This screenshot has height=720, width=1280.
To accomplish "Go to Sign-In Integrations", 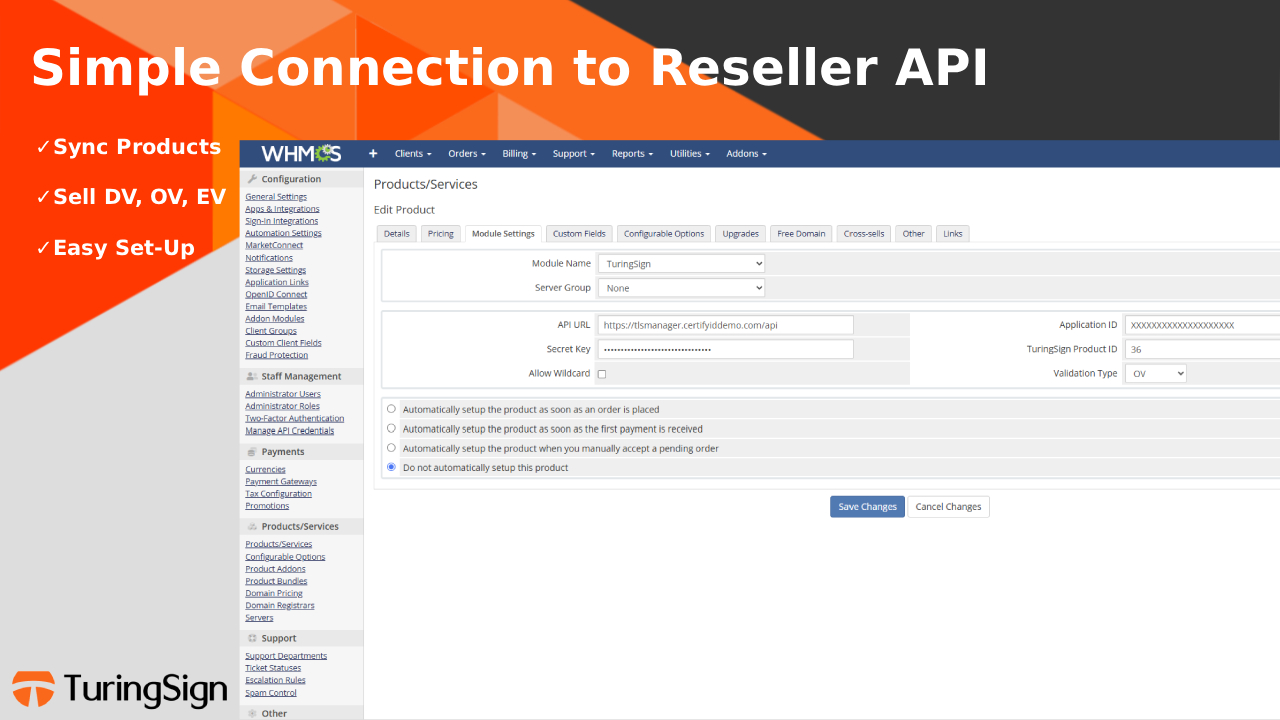I will coord(282,221).
